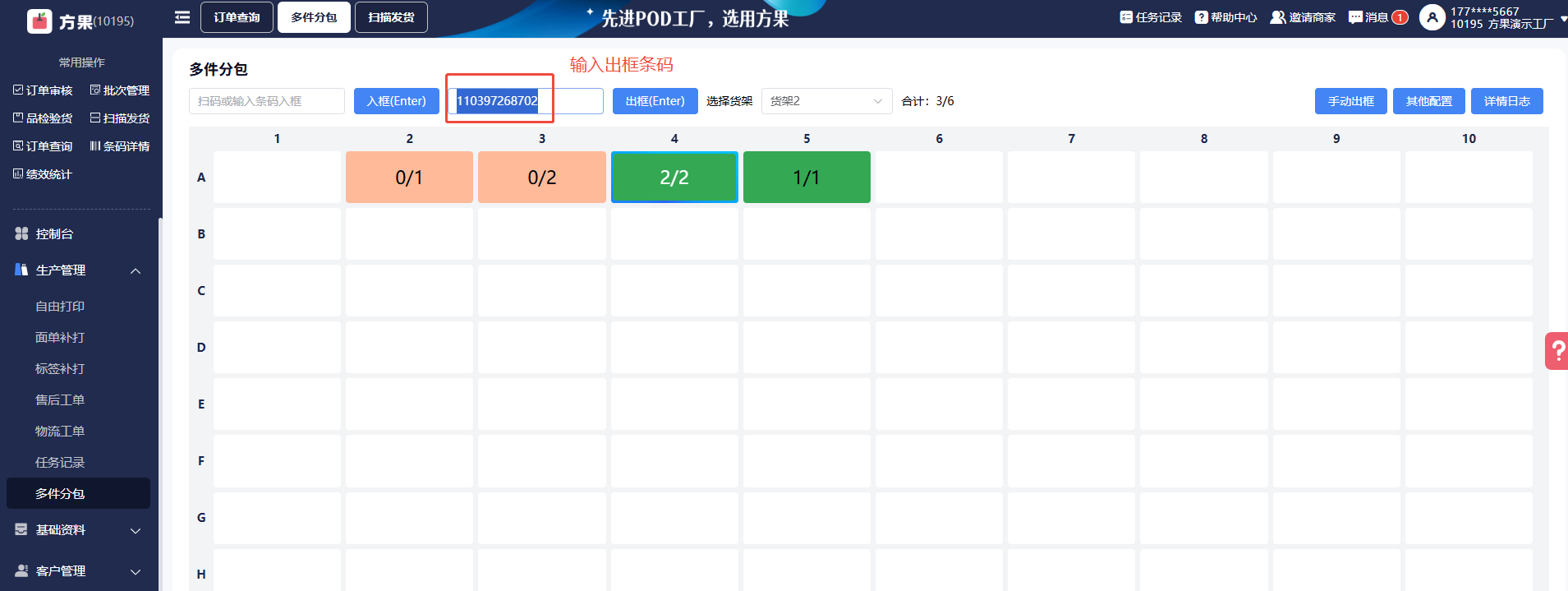This screenshot has height=591, width=1568.
Task: Open account dropdown arrow at top right
Action: (1562, 19)
